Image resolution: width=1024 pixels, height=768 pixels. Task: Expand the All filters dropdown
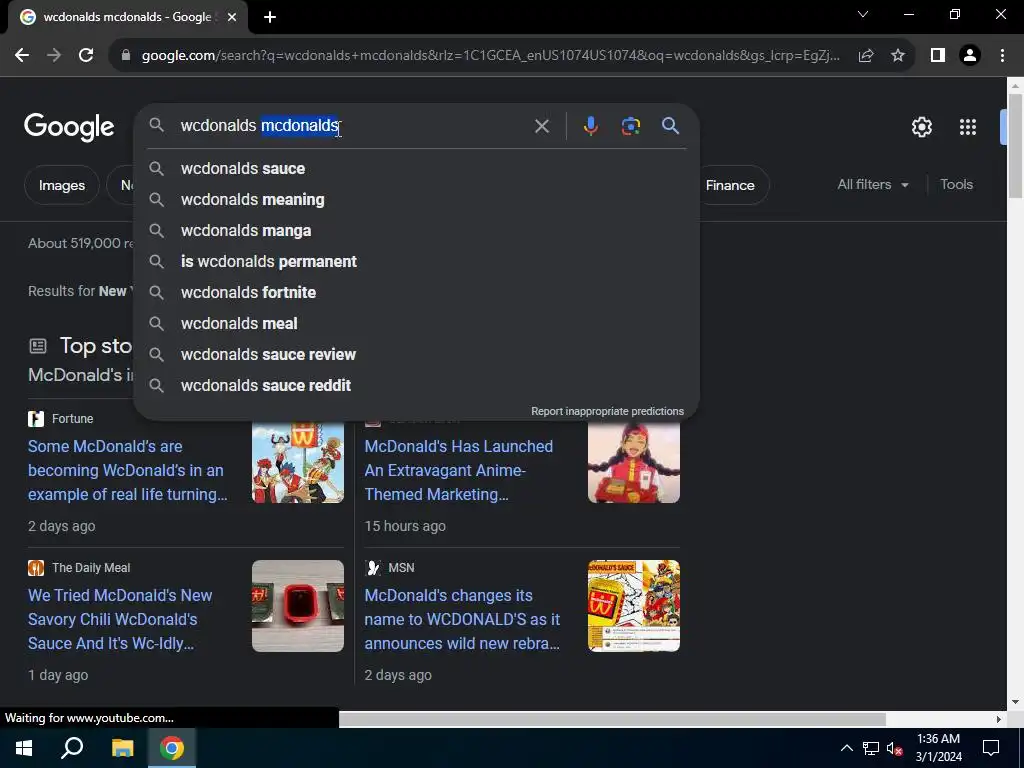point(872,185)
